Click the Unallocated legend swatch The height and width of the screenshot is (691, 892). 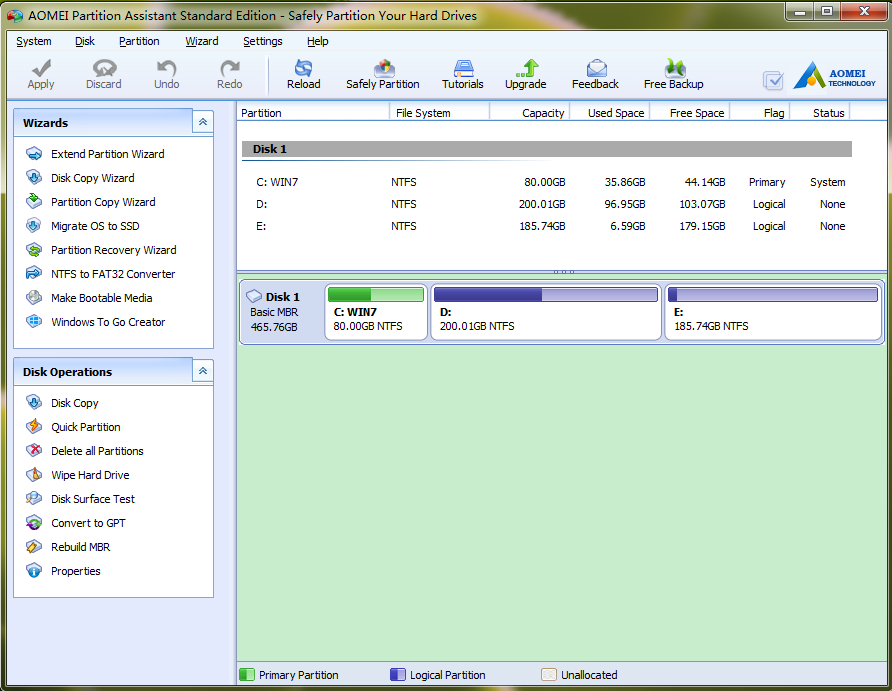[549, 675]
